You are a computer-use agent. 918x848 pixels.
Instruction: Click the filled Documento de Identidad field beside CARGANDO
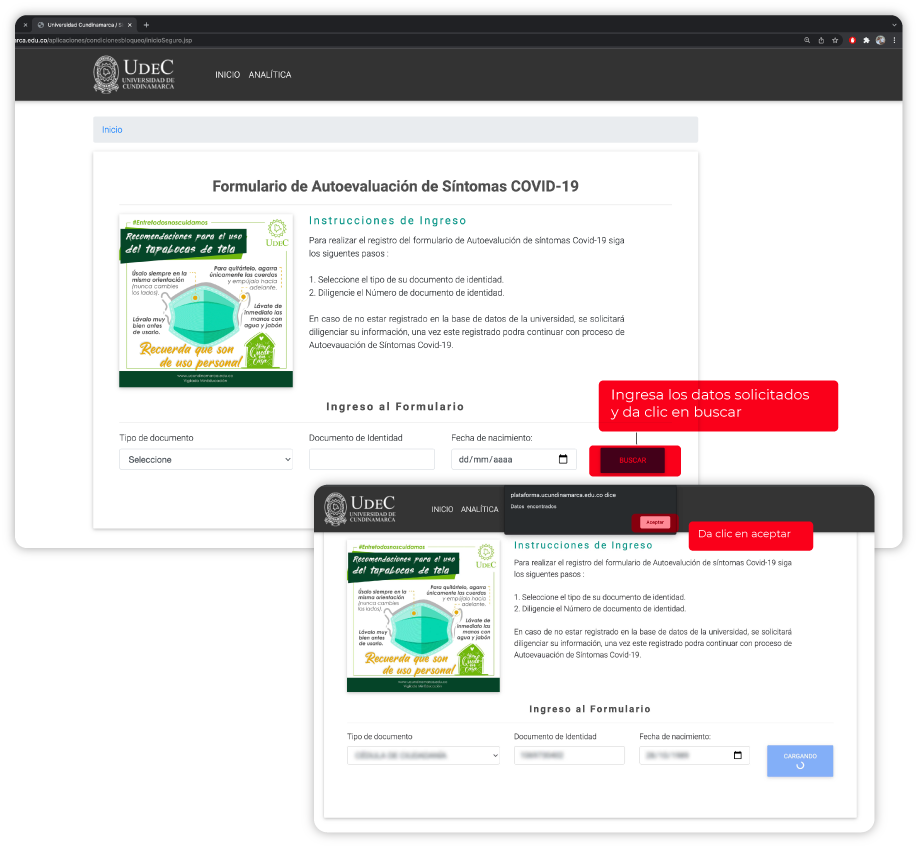(569, 755)
